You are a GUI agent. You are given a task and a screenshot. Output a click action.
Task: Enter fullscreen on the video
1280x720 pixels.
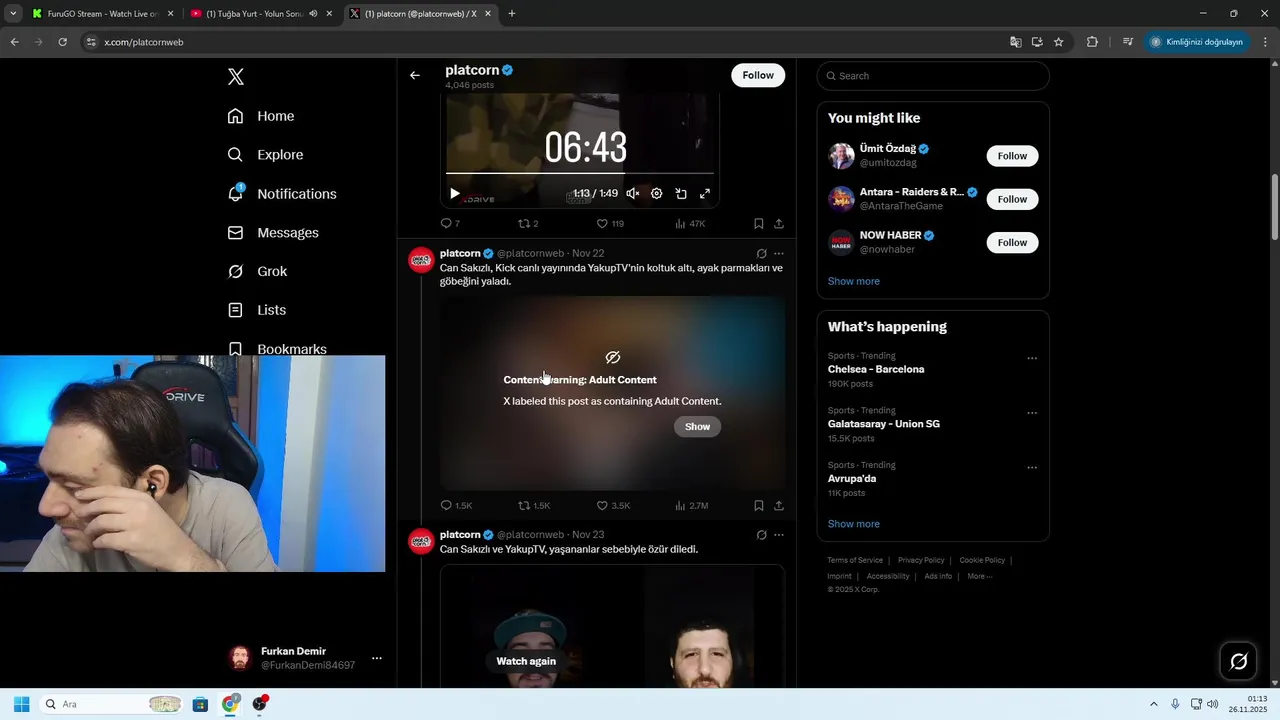point(705,194)
